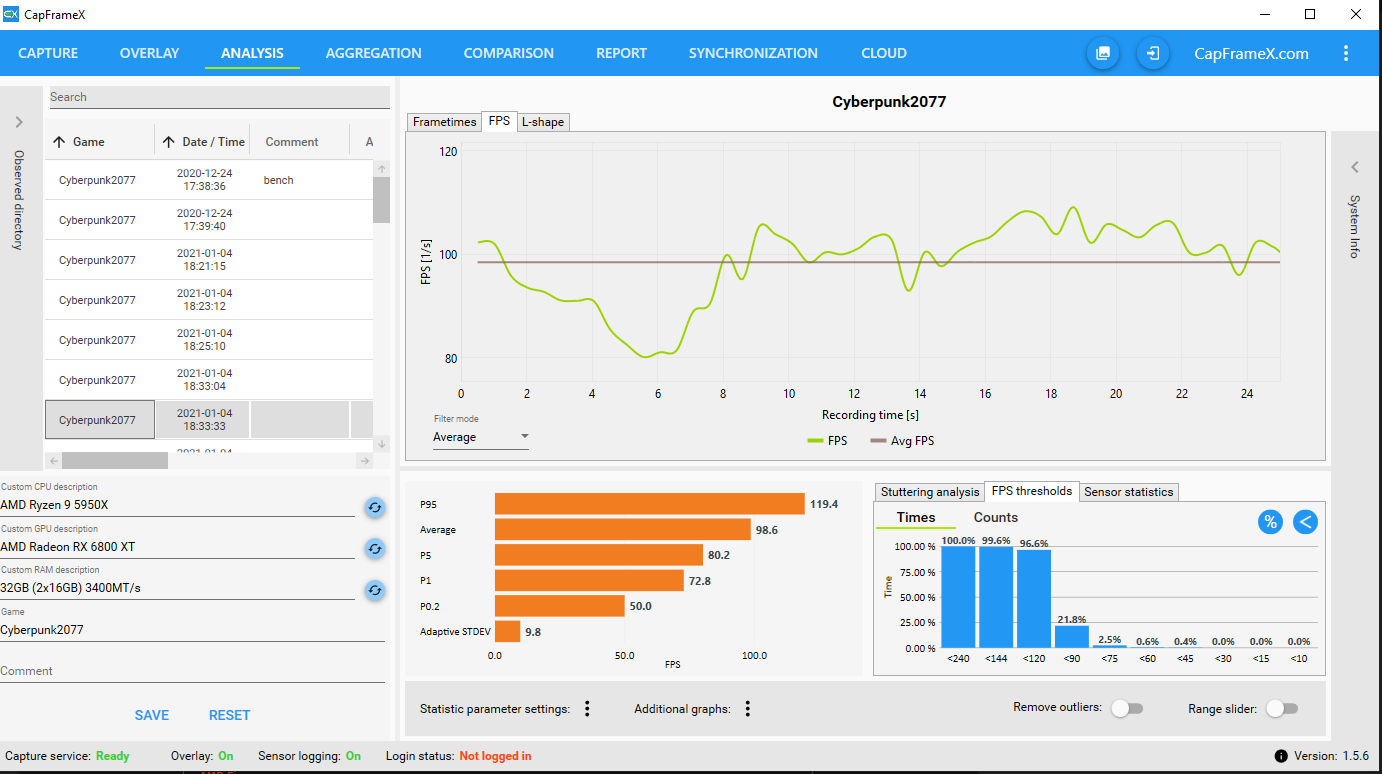Click the Custom GPU description field
Image resolution: width=1382 pixels, height=774 pixels.
pyautogui.click(x=177, y=547)
